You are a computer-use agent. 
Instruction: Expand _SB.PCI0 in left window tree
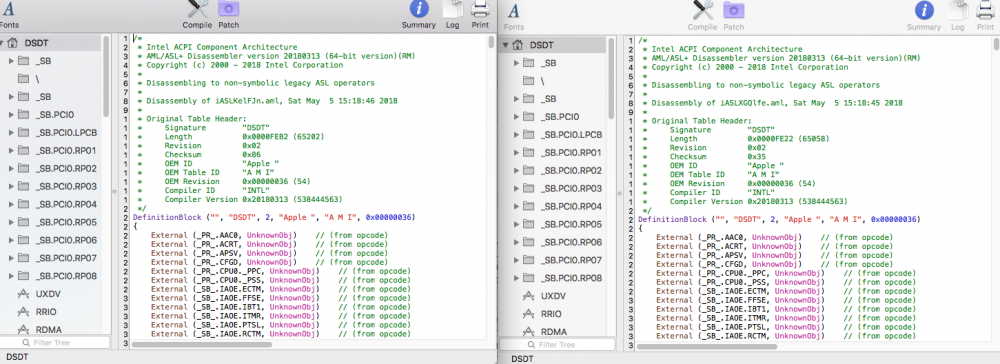[11, 115]
